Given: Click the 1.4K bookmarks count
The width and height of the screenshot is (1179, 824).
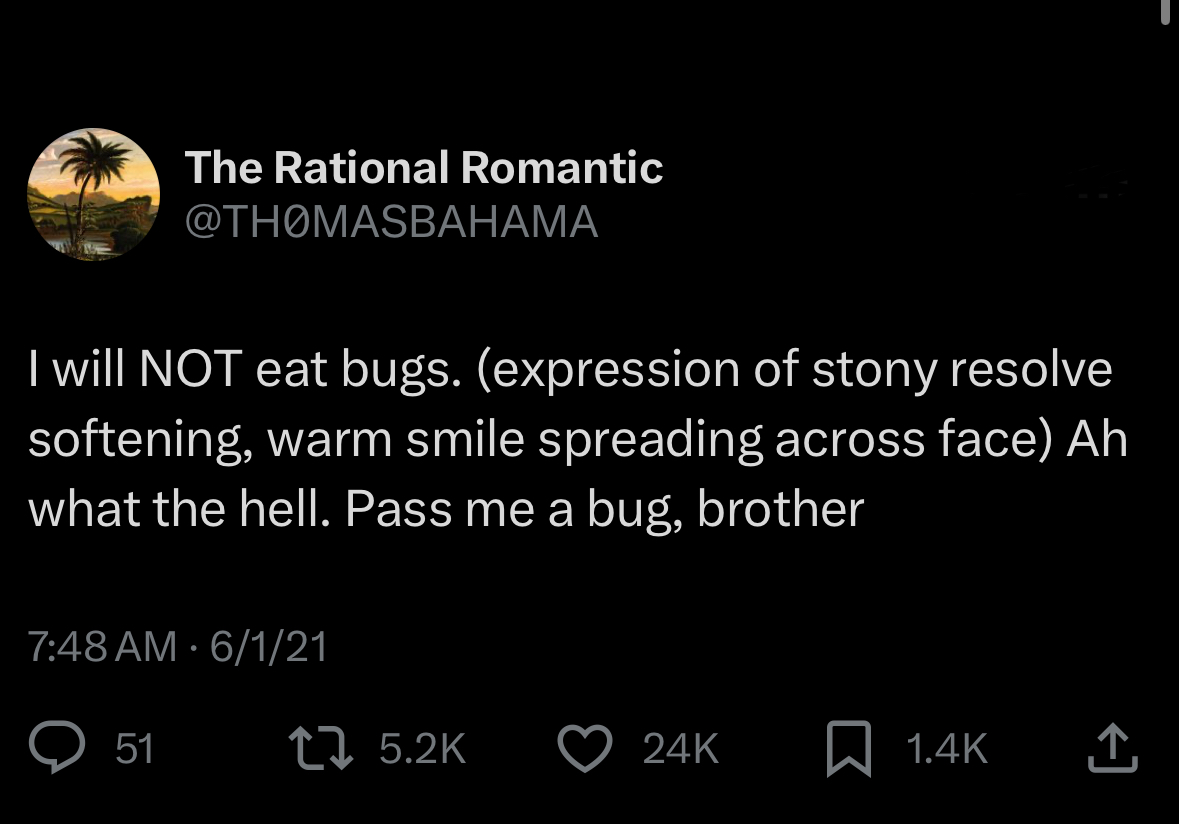Looking at the screenshot, I should coord(944,749).
